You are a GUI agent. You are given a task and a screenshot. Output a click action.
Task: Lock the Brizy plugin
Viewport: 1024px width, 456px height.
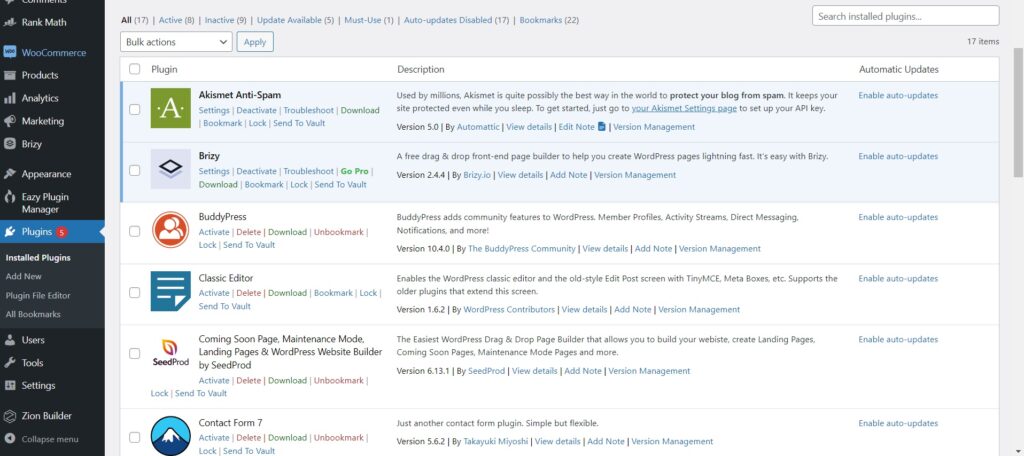pos(299,184)
